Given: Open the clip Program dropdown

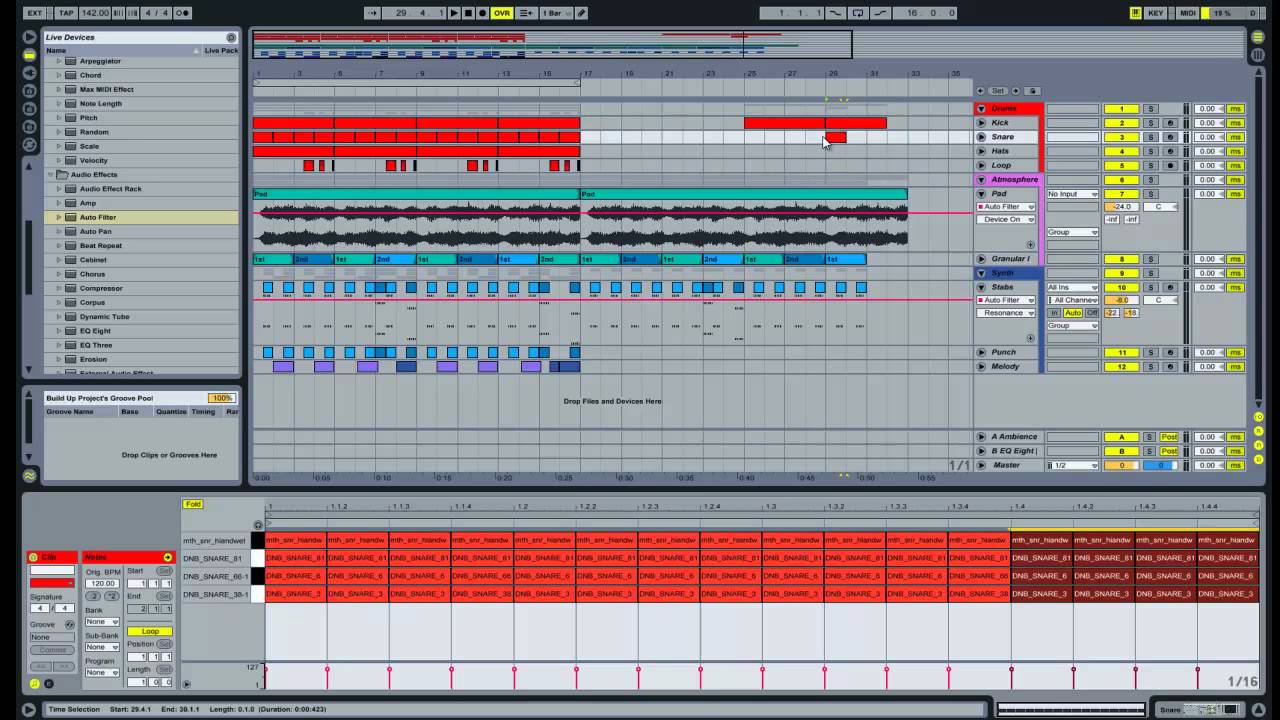Looking at the screenshot, I should 102,672.
